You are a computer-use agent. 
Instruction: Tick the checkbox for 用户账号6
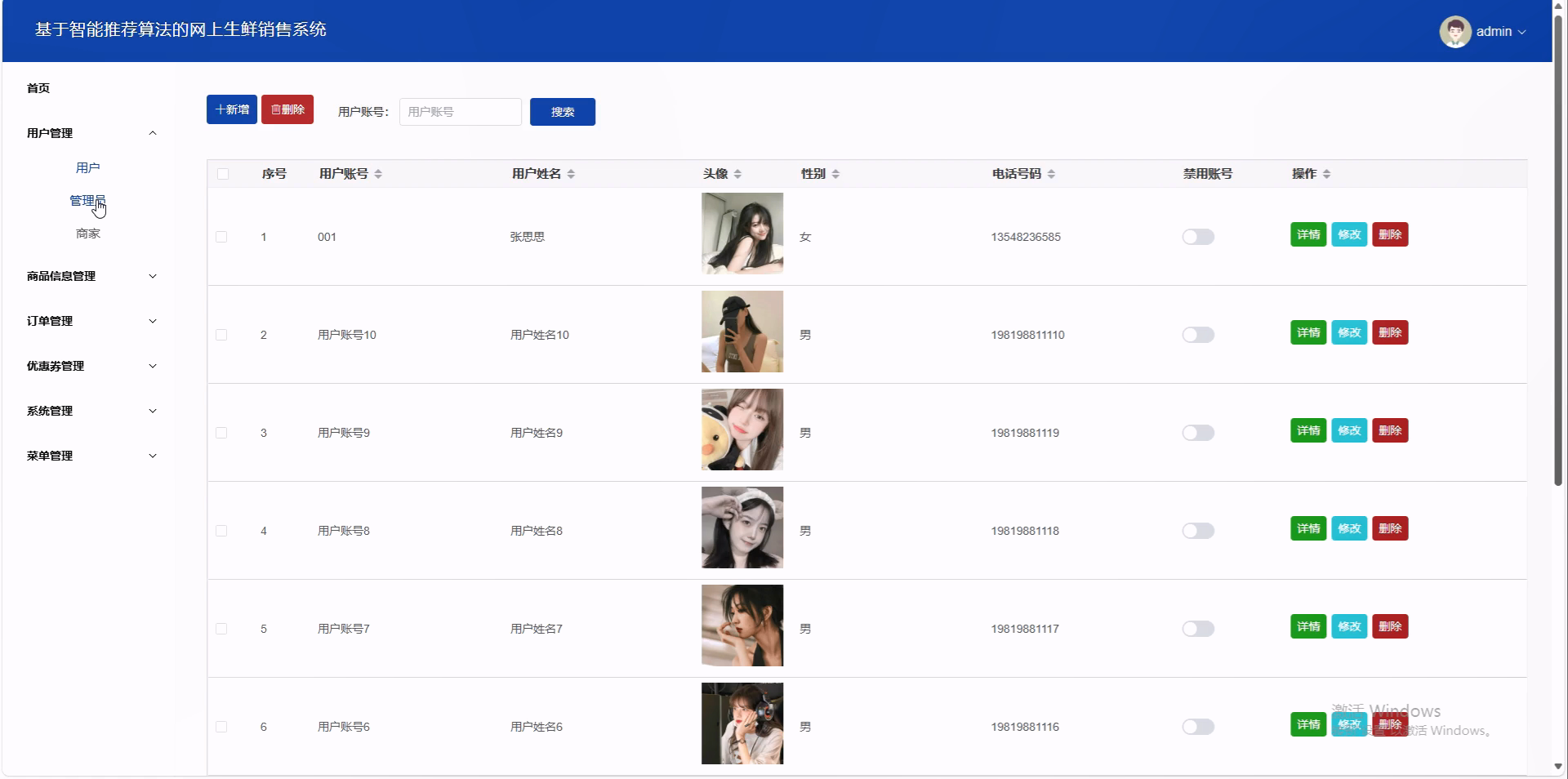[221, 727]
